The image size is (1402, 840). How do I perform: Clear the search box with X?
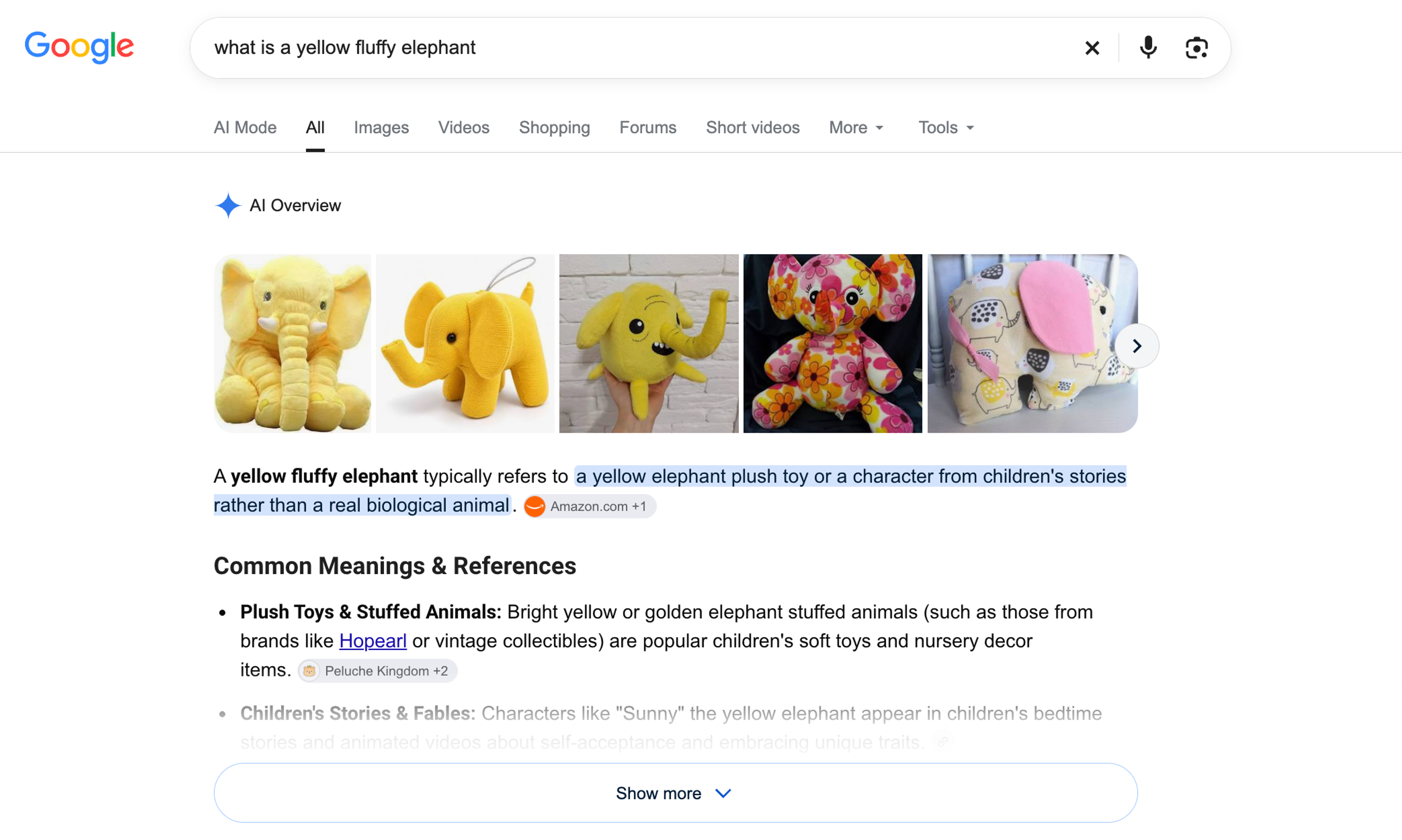pyautogui.click(x=1092, y=48)
